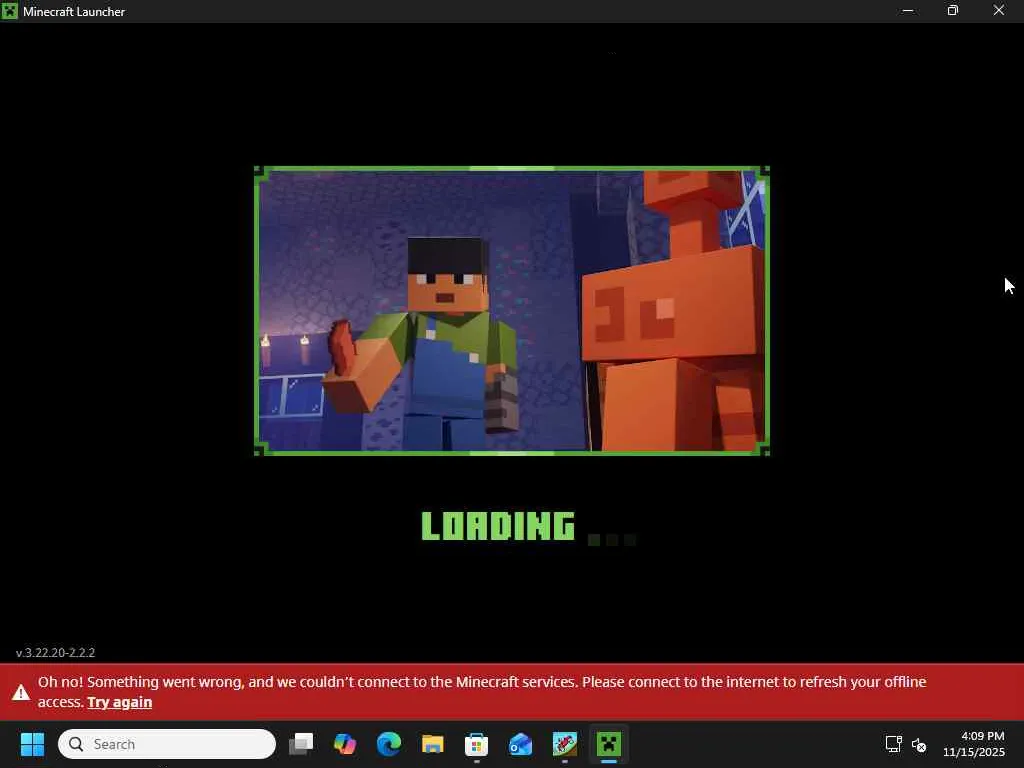Close the Minecraft Launcher window
The width and height of the screenshot is (1024, 768).
click(999, 11)
